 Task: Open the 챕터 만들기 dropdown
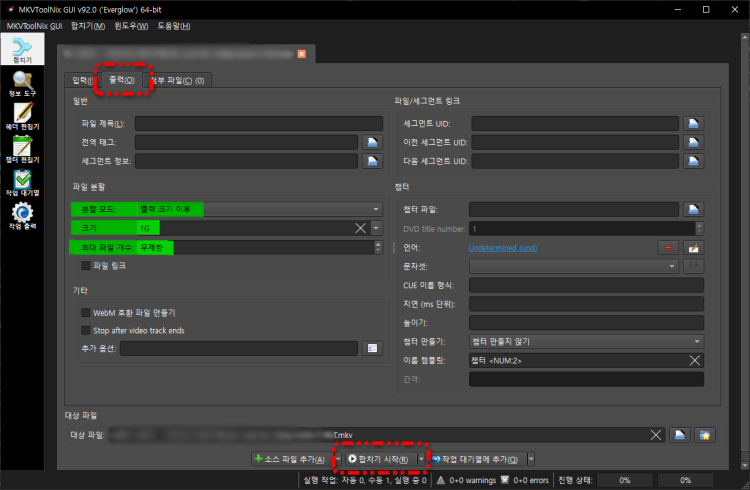(x=586, y=341)
